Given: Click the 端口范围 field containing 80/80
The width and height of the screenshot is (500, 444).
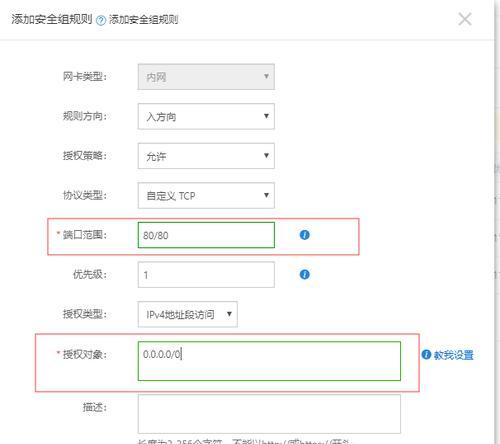Looking at the screenshot, I should coord(206,235).
